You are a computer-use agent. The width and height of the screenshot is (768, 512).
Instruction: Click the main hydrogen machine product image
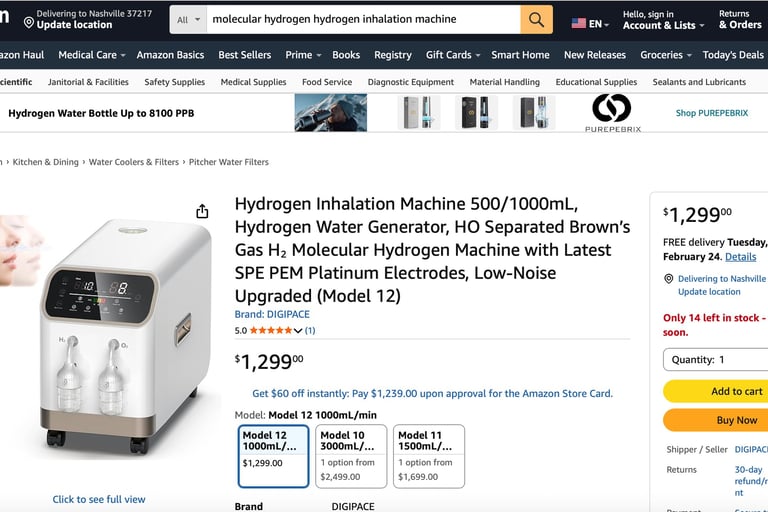[125, 338]
